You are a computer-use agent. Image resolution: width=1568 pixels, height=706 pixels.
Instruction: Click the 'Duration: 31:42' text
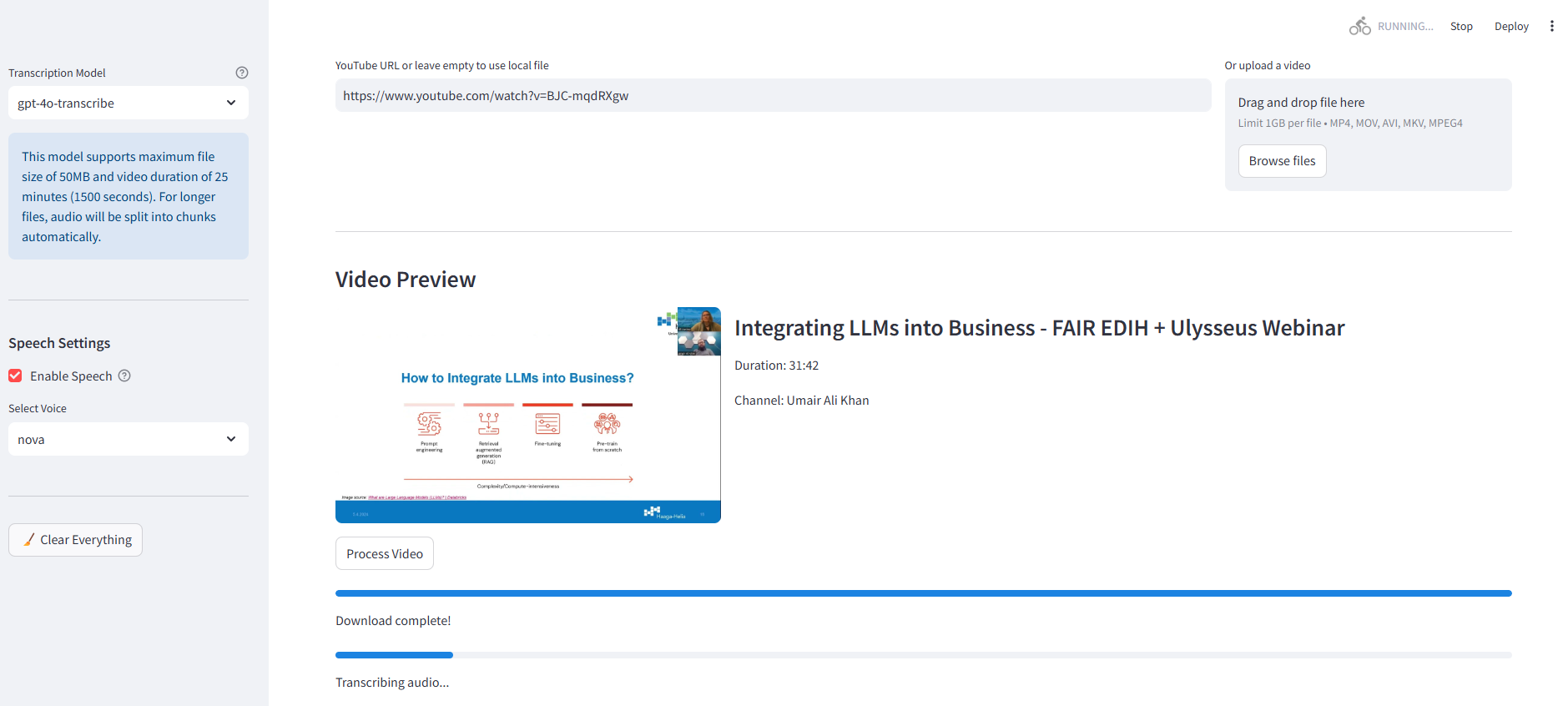[x=776, y=366]
